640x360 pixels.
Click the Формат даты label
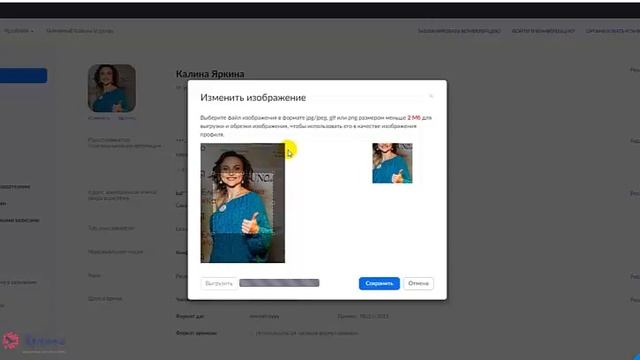pyautogui.click(x=190, y=316)
